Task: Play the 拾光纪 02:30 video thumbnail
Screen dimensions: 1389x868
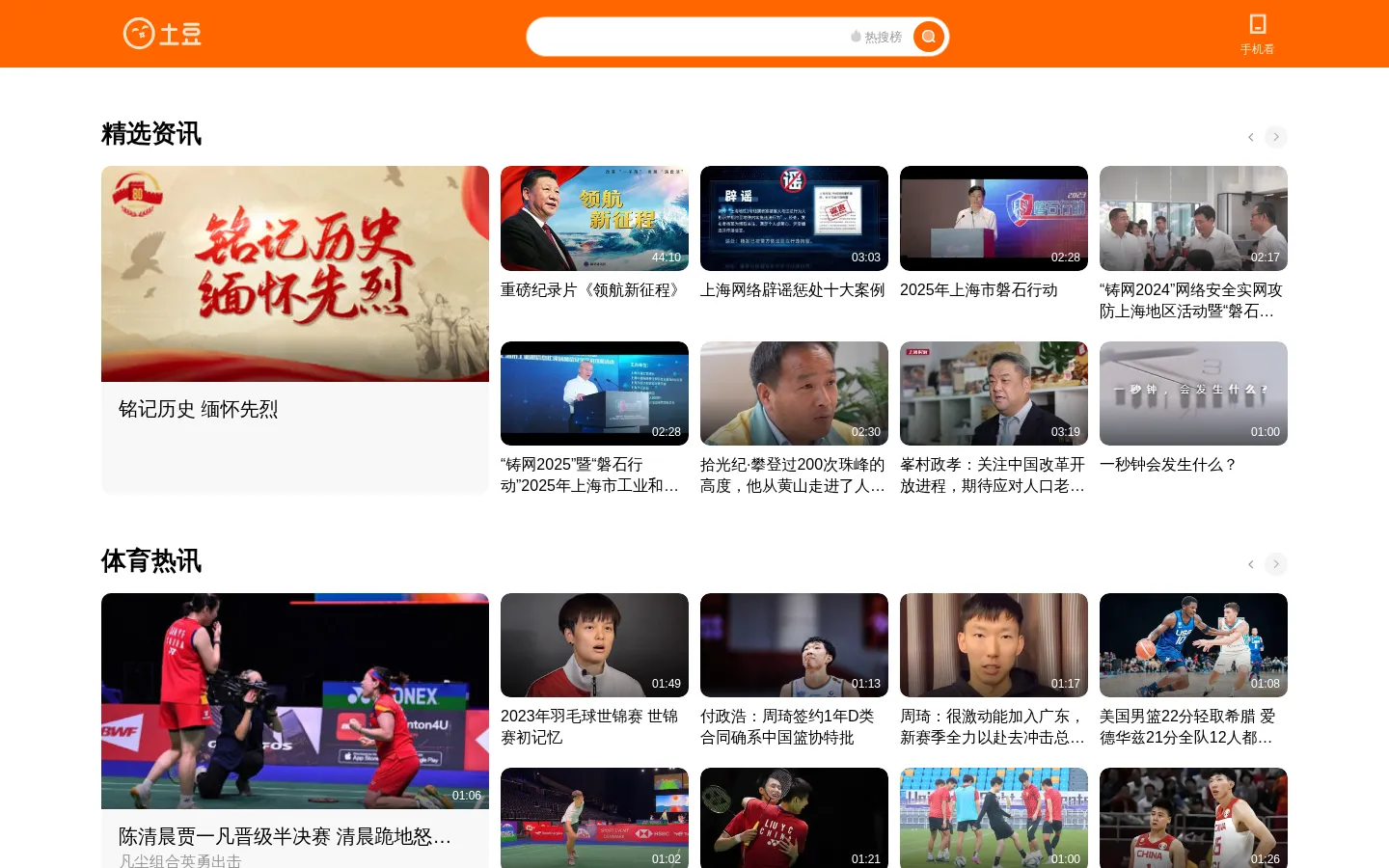Action: tap(794, 393)
